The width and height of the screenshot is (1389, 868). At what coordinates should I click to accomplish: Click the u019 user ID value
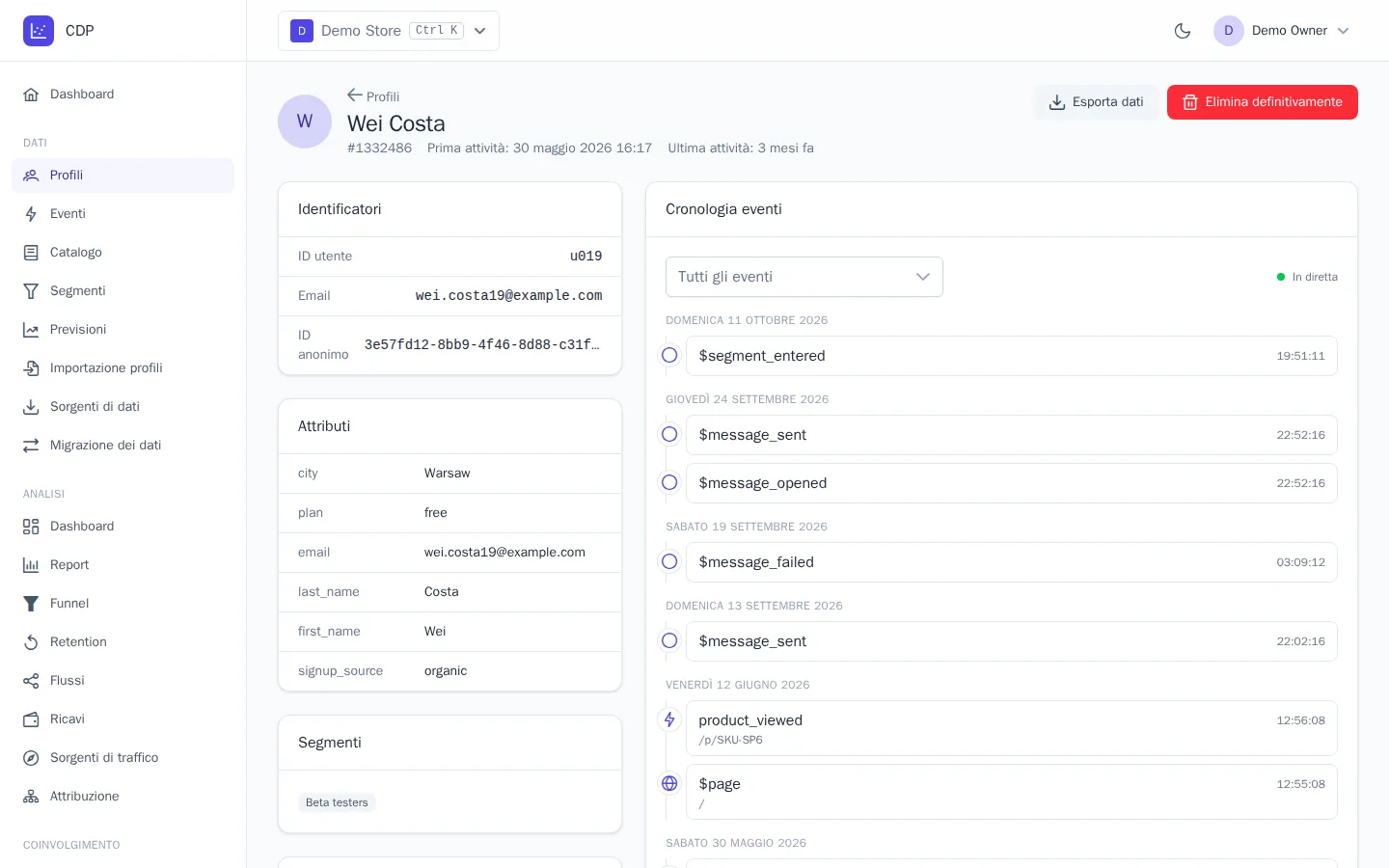[x=586, y=257]
